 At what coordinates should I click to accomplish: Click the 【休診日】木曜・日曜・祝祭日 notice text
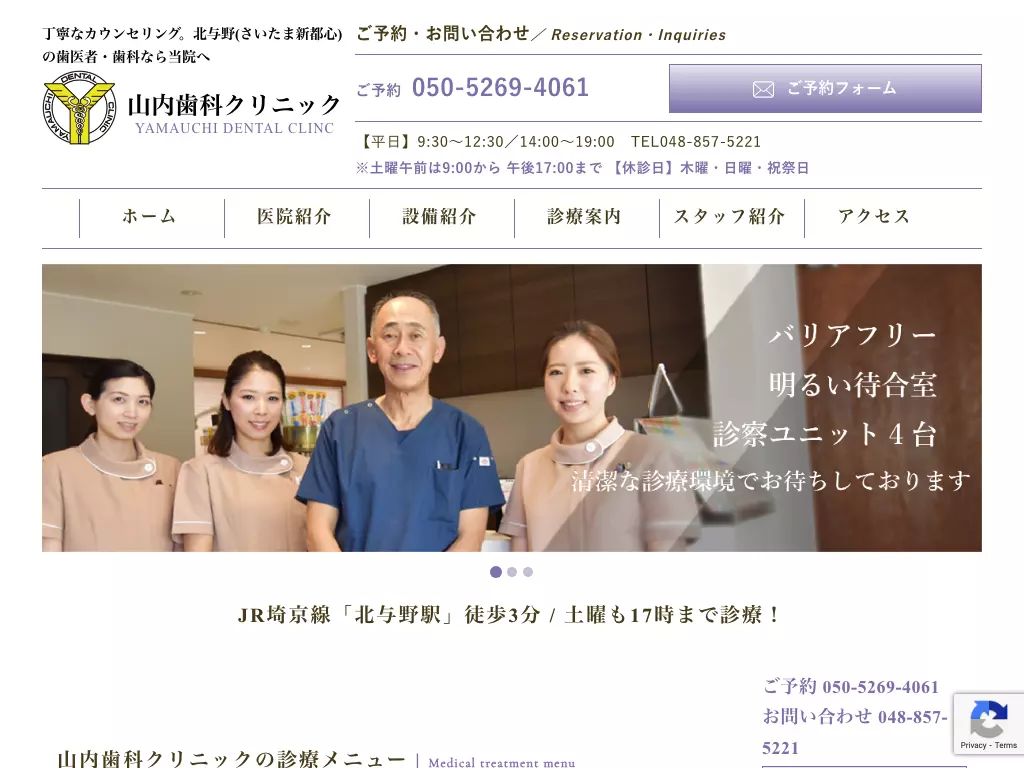(x=709, y=168)
